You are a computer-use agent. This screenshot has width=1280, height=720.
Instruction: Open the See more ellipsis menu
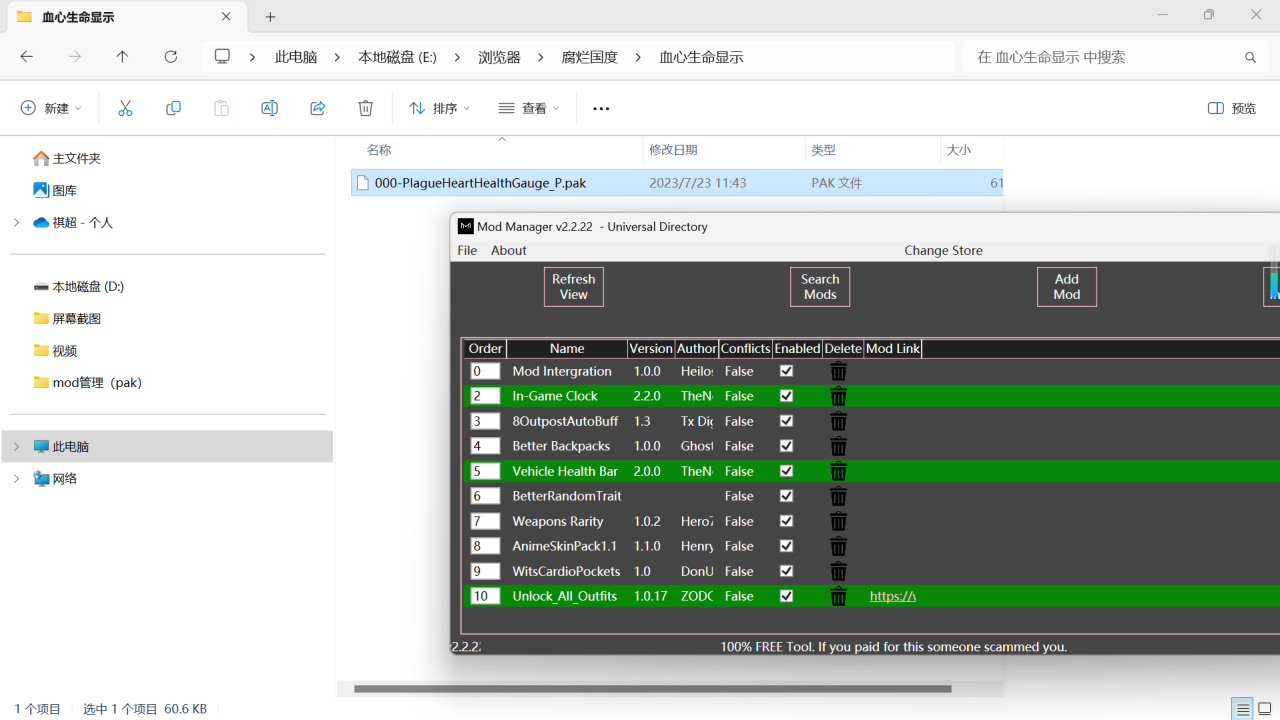click(x=601, y=108)
